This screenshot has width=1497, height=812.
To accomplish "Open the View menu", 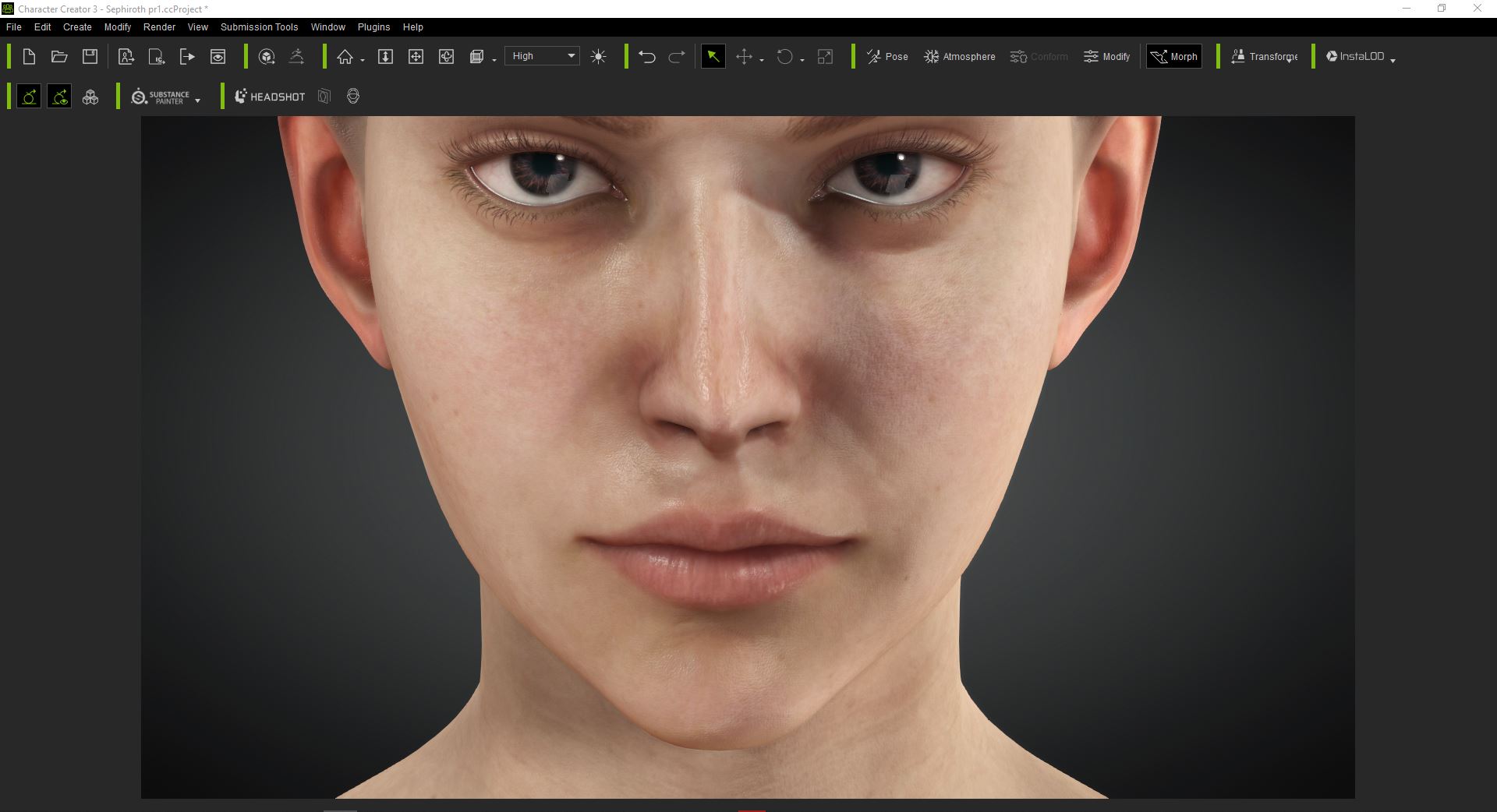I will click(x=198, y=26).
